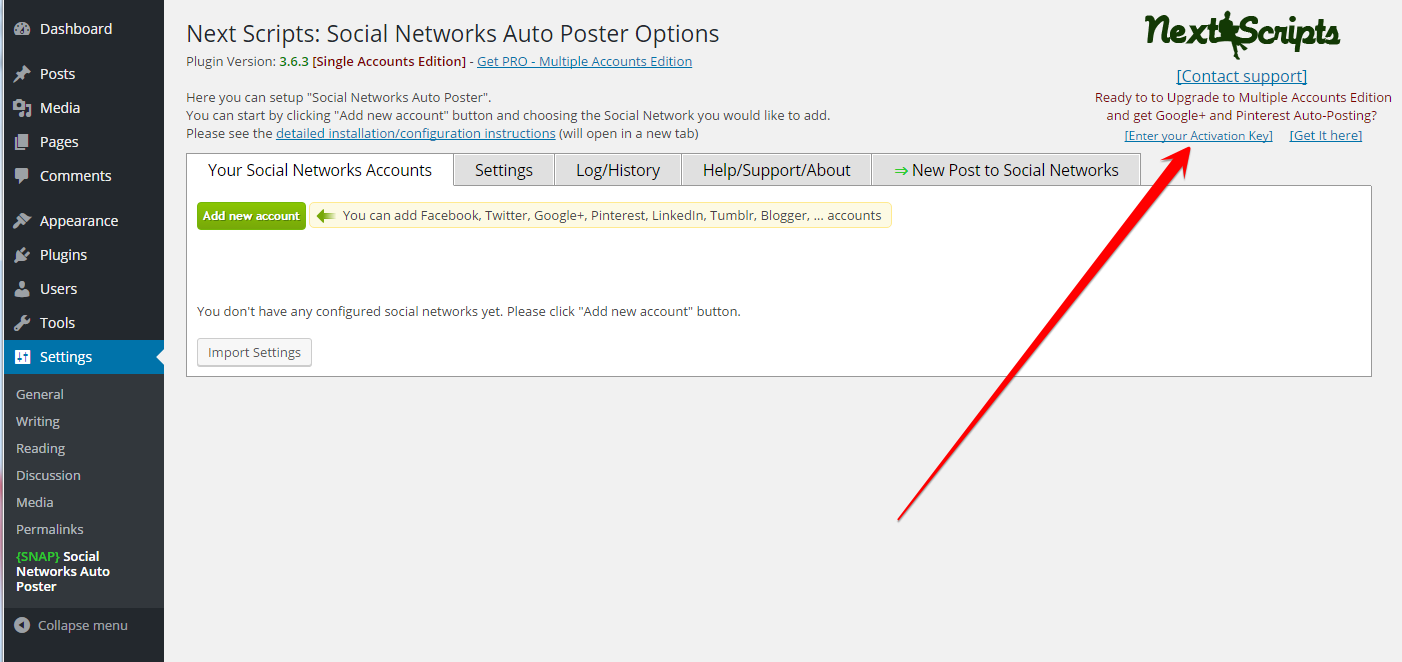Open the Tools menu
Image resolution: width=1402 pixels, height=662 pixels.
coord(57,323)
